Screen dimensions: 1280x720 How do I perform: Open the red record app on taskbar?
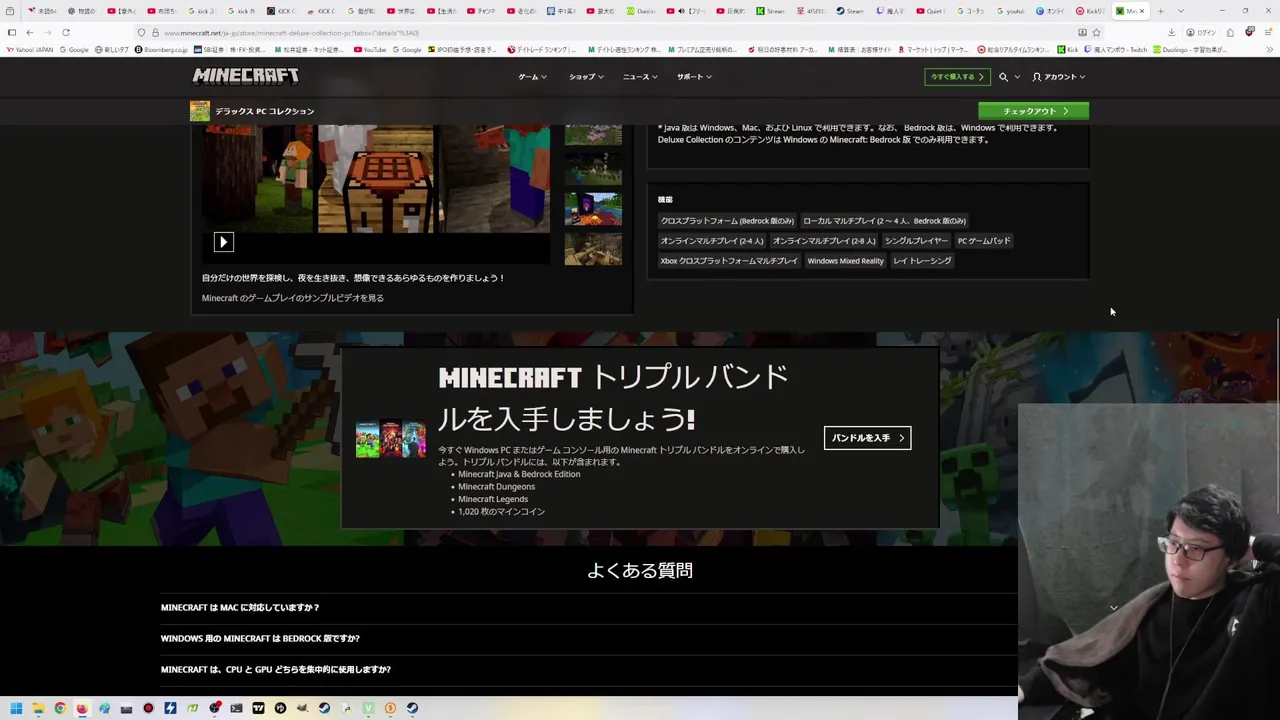[x=148, y=708]
